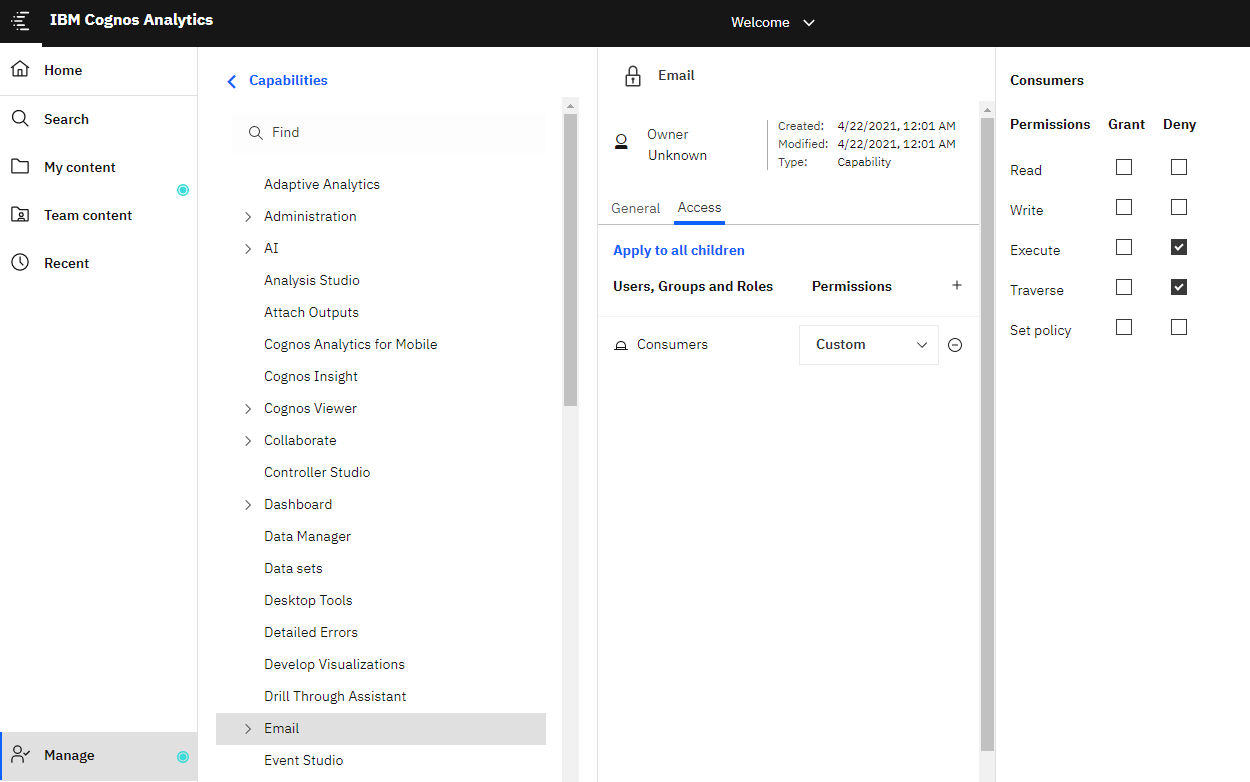Select Develop Visualizations capability
1250x782 pixels.
[x=335, y=664]
